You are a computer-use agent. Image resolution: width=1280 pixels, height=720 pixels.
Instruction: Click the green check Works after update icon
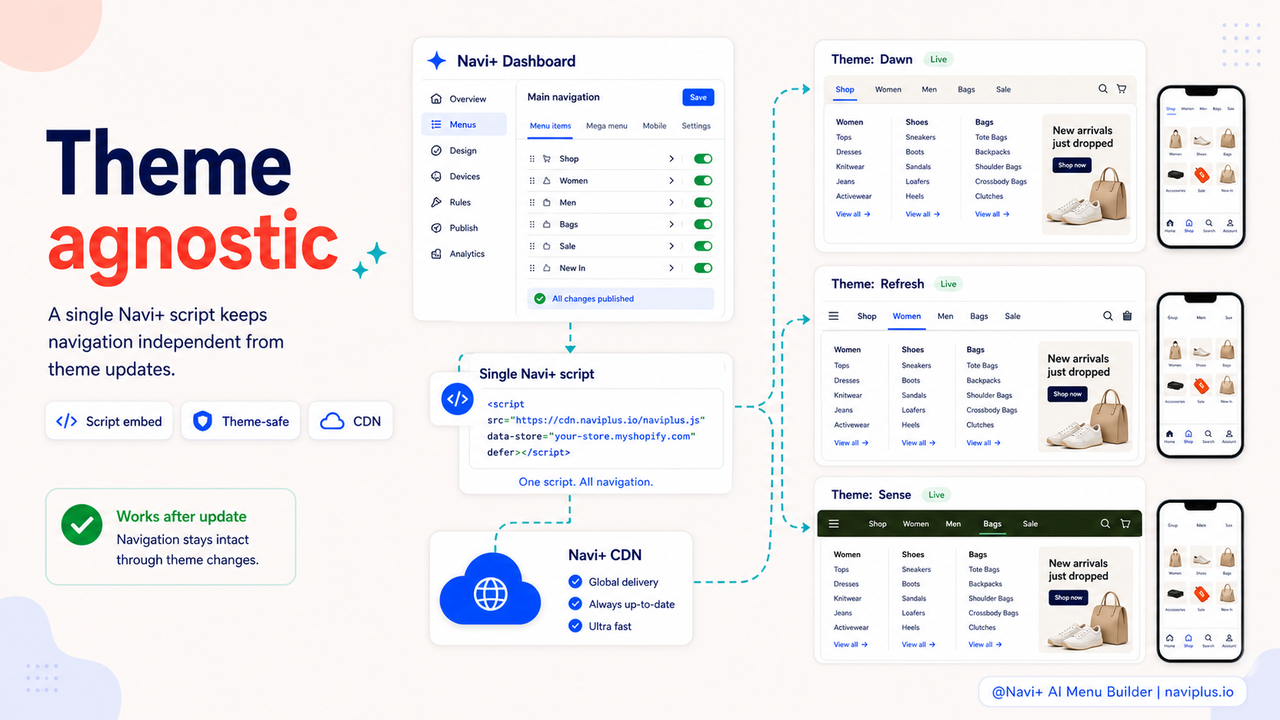[82, 525]
